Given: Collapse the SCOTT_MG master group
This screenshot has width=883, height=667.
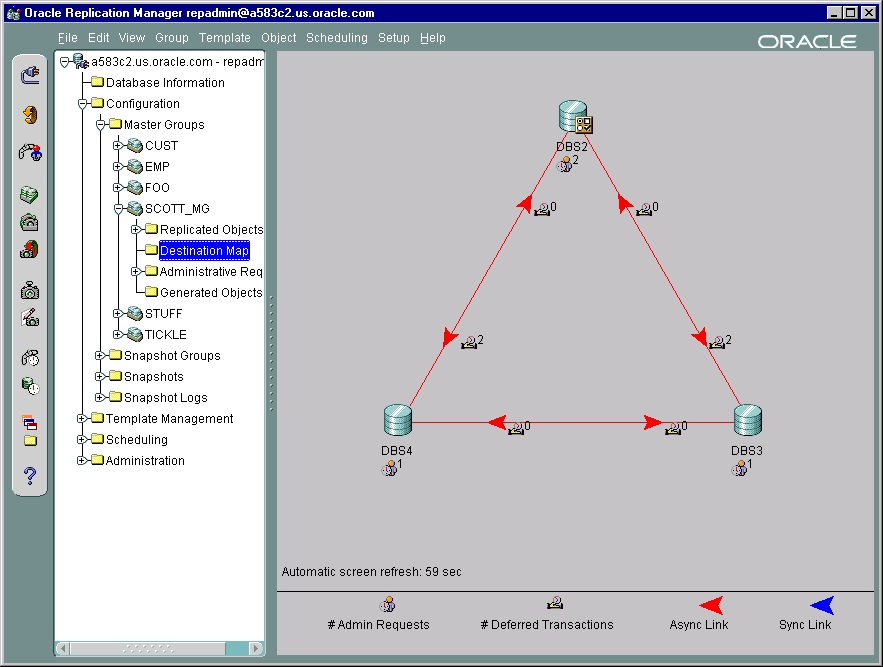Looking at the screenshot, I should point(117,209).
